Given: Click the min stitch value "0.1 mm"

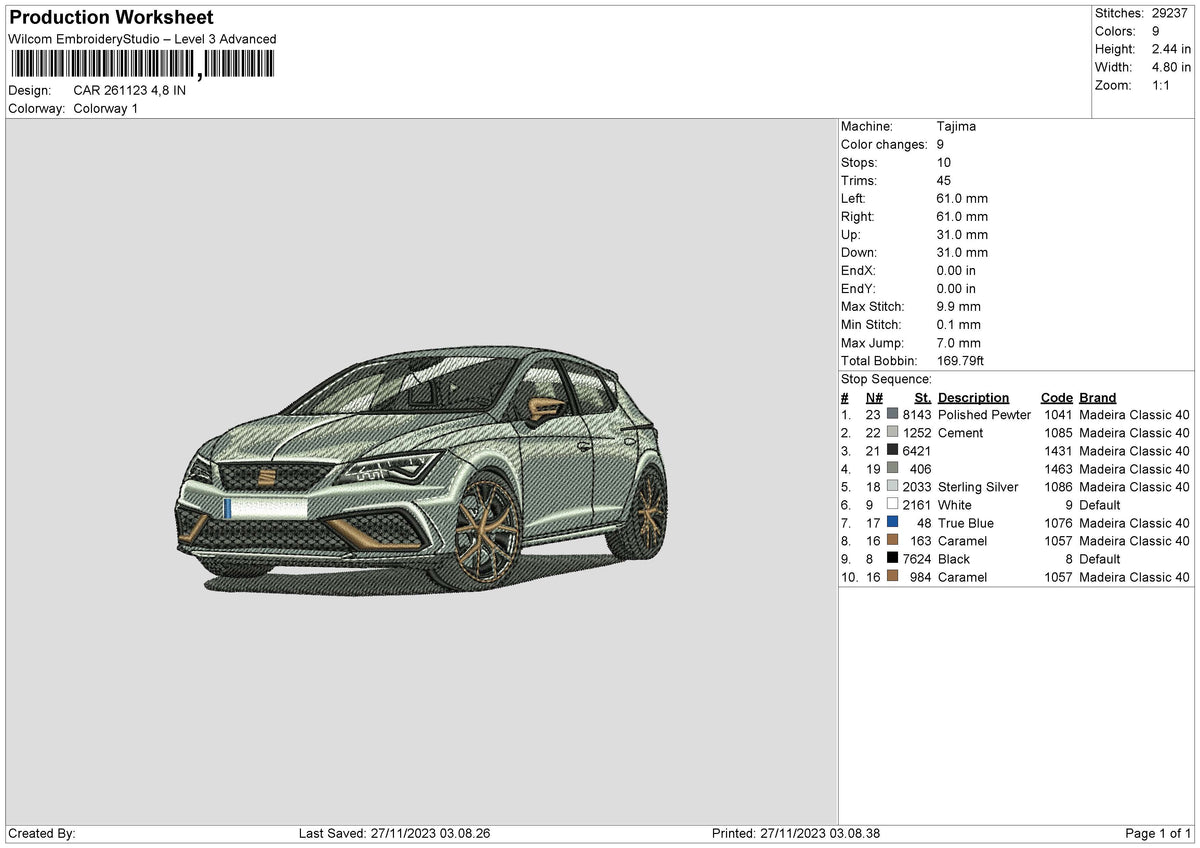Looking at the screenshot, I should click(959, 325).
